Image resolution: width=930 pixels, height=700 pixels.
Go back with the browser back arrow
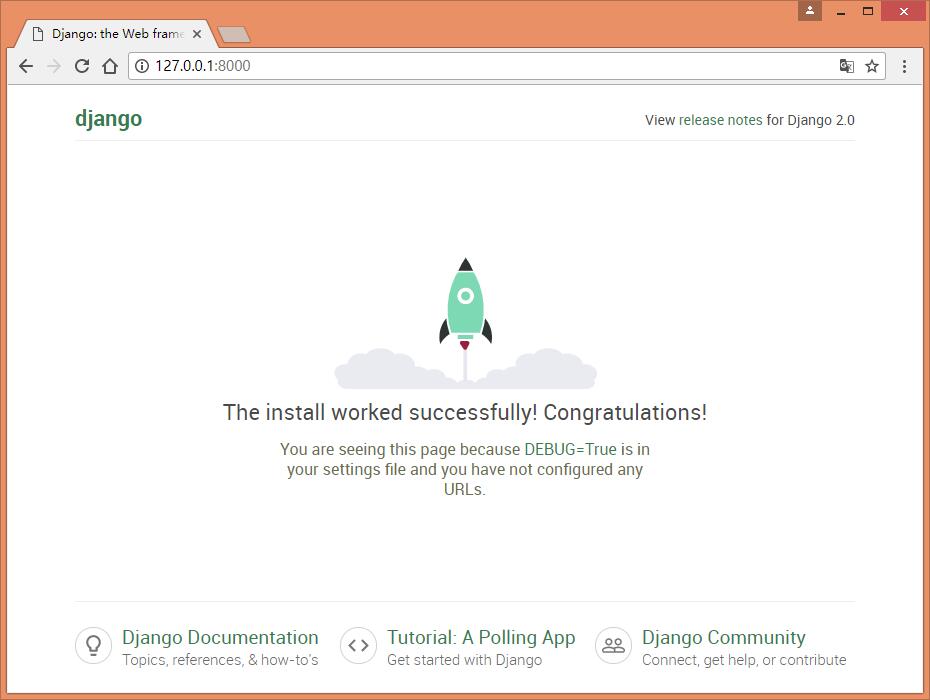[x=26, y=66]
